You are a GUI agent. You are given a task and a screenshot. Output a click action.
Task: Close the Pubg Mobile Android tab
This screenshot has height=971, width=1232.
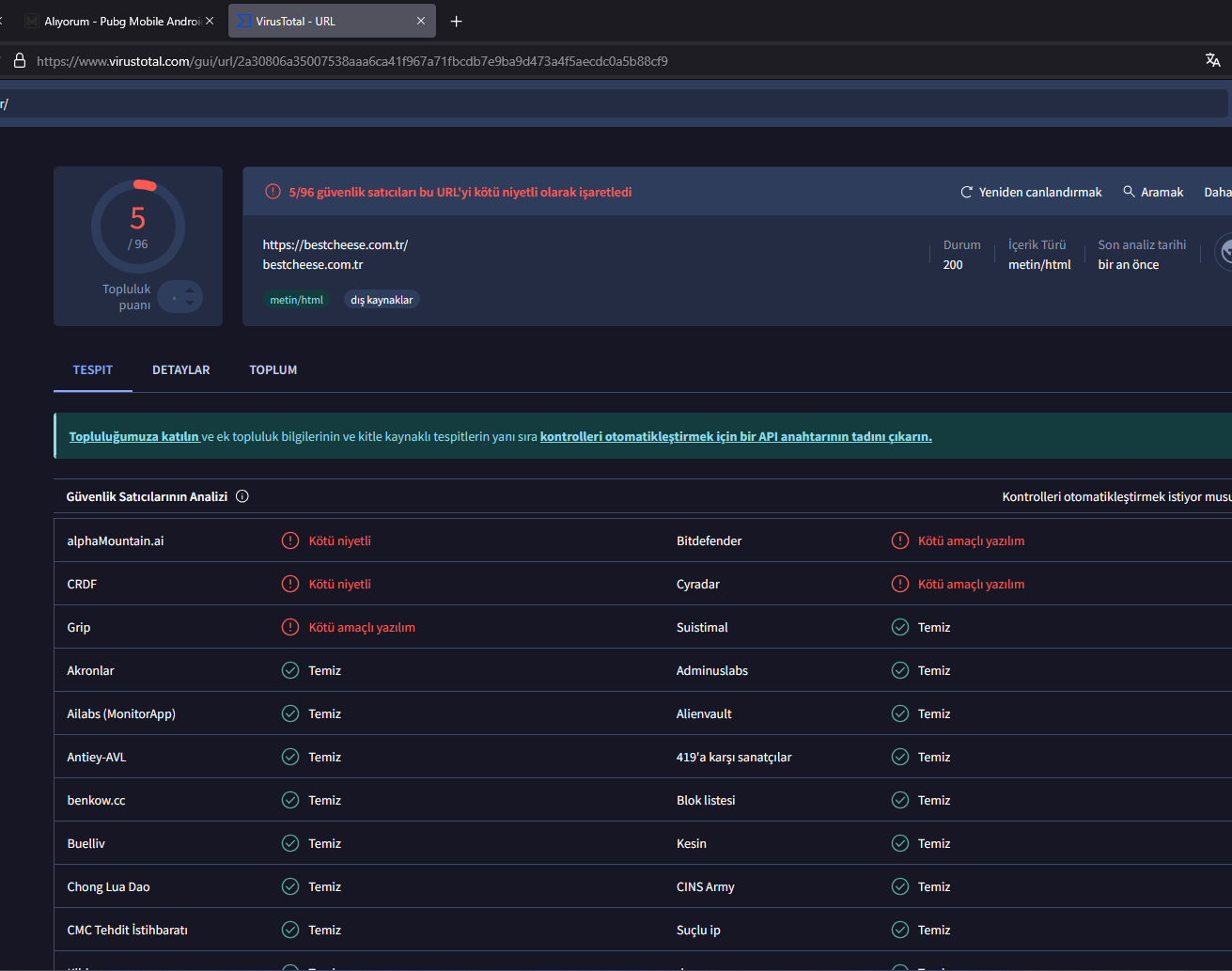click(x=210, y=21)
